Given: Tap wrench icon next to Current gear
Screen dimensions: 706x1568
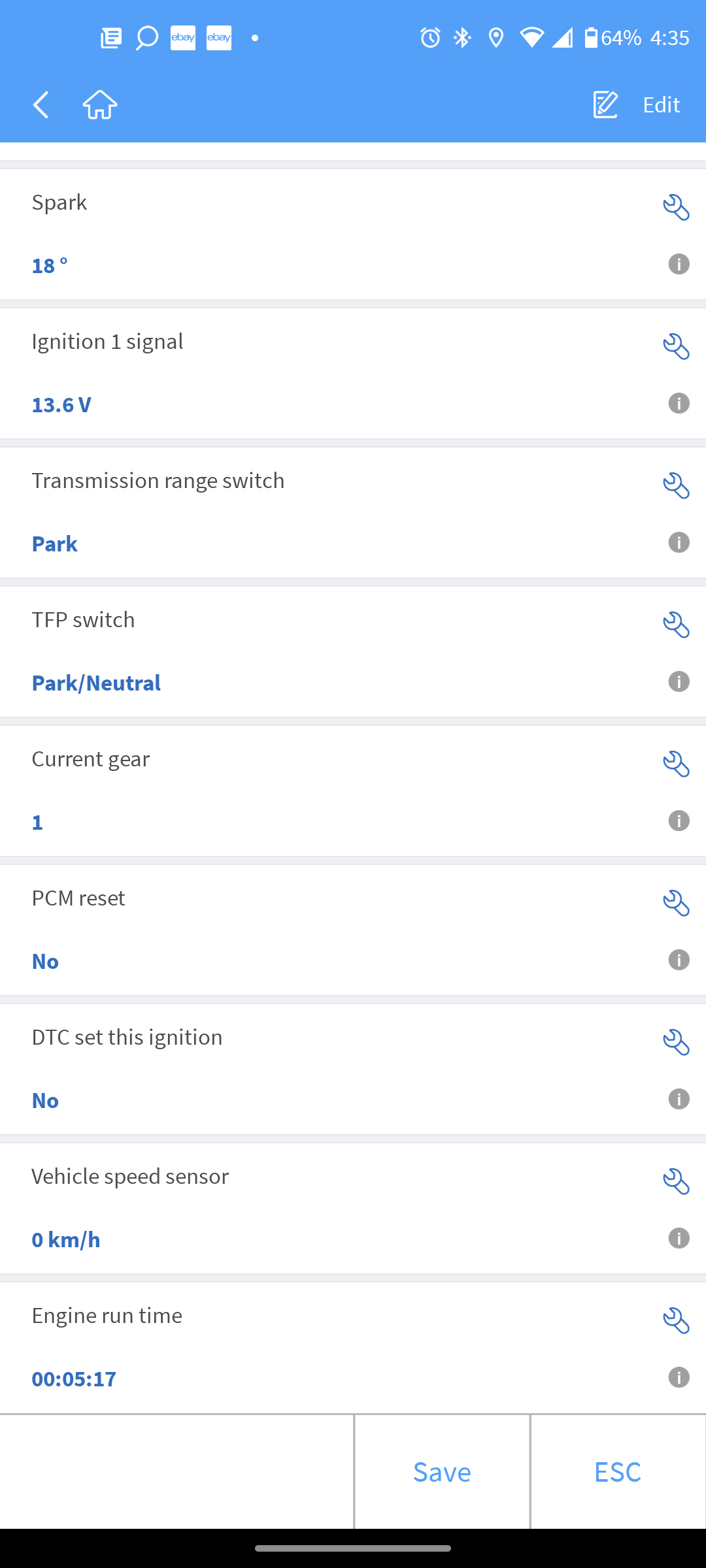Looking at the screenshot, I should (x=676, y=764).
